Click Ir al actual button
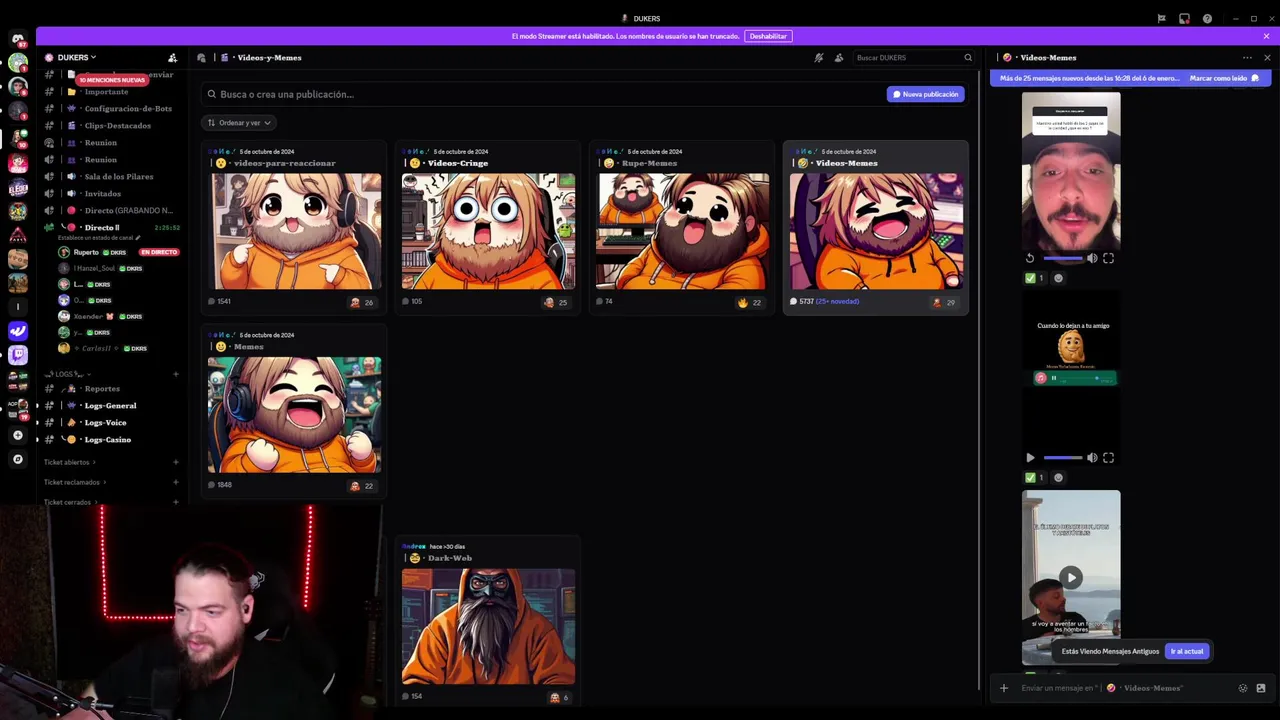The width and height of the screenshot is (1280, 720). (x=1187, y=651)
